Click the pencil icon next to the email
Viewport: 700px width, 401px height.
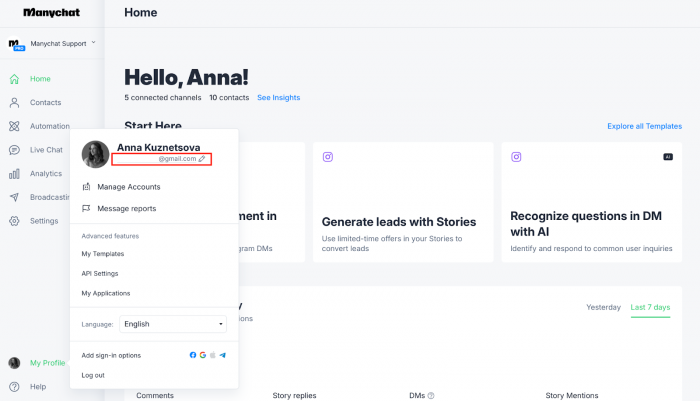[202, 159]
